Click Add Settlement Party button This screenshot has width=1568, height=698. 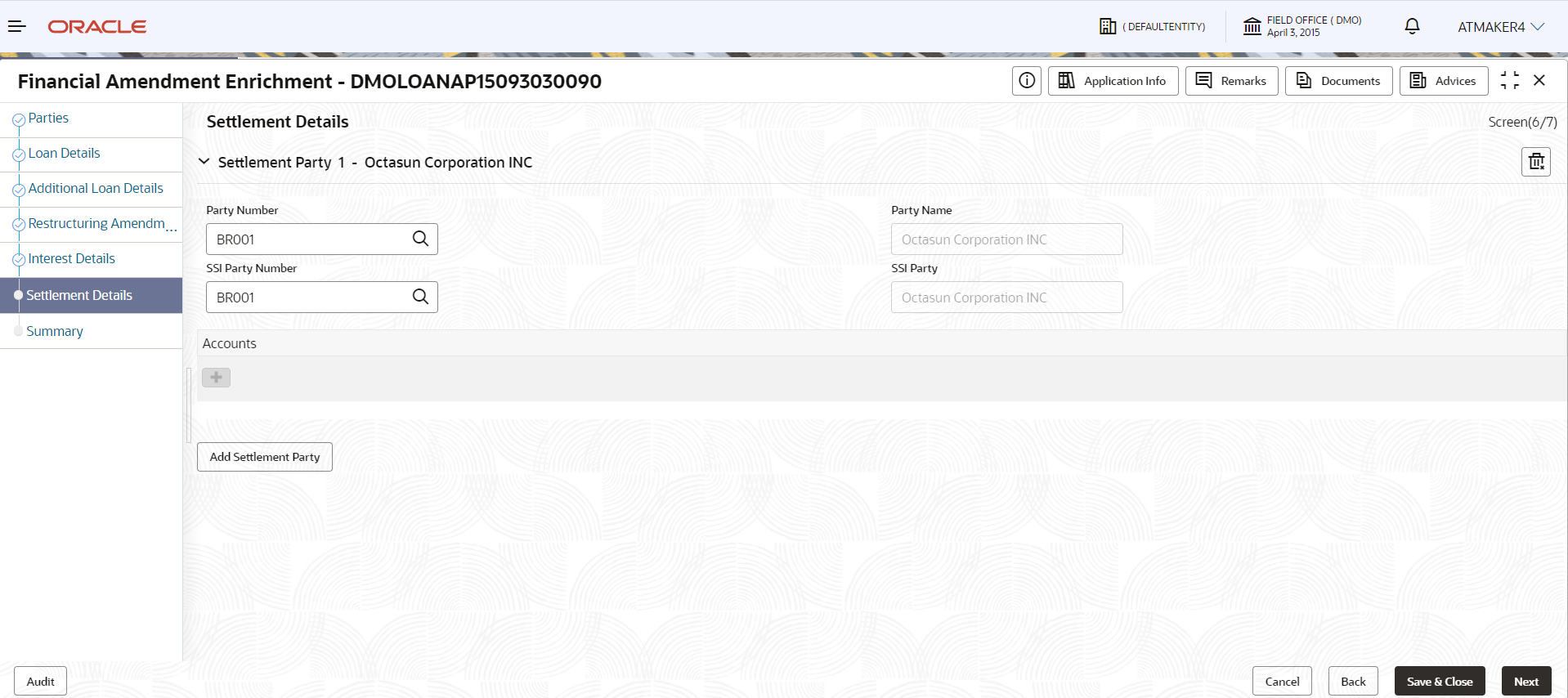(x=265, y=457)
